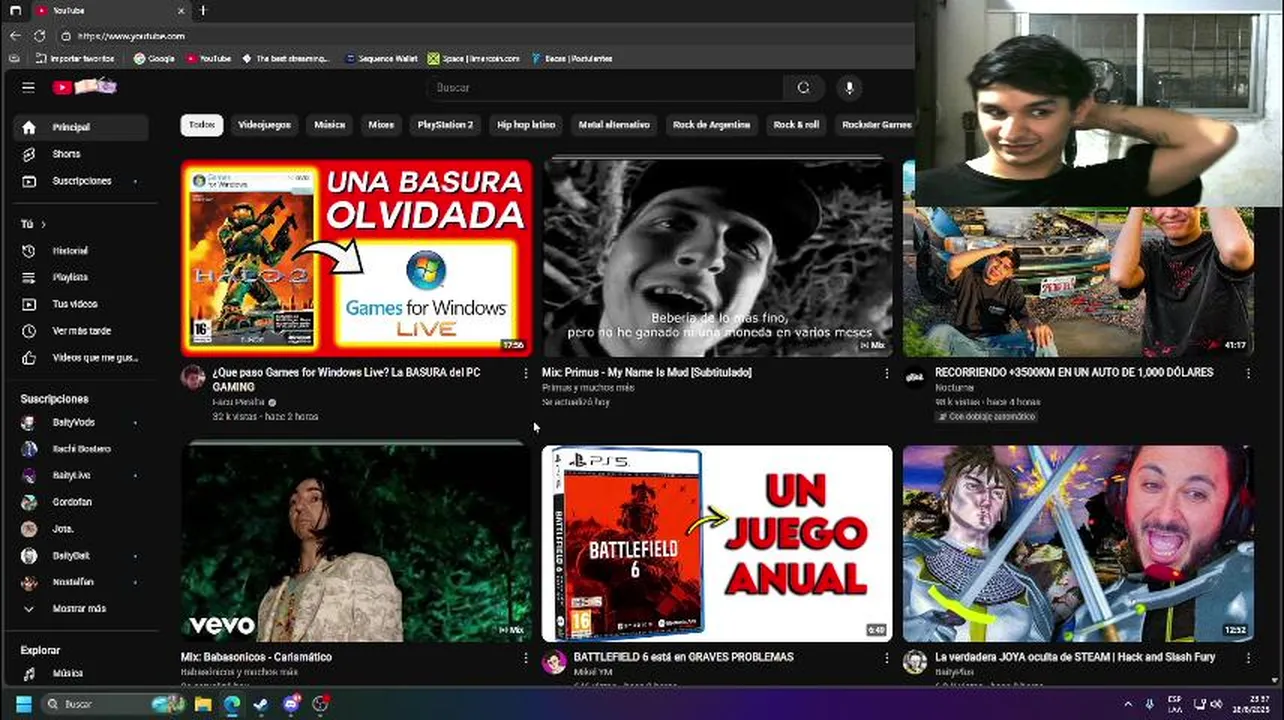Viewport: 1284px width, 720px height.
Task: Open Importar favoritos bookmark
Action: [x=75, y=58]
